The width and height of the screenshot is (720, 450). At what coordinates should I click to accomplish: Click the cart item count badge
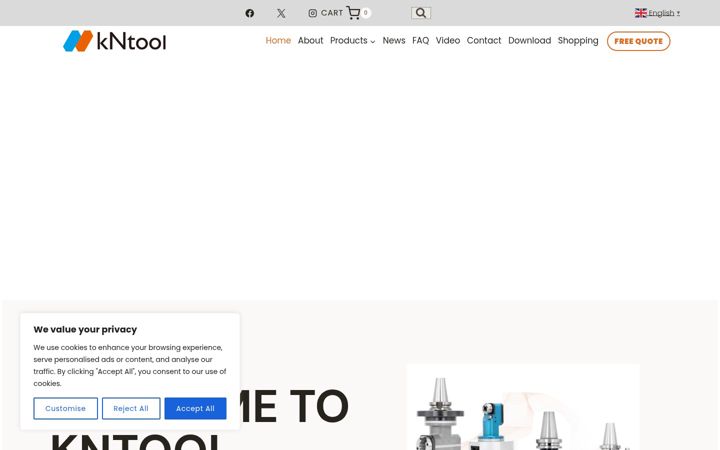click(x=366, y=13)
